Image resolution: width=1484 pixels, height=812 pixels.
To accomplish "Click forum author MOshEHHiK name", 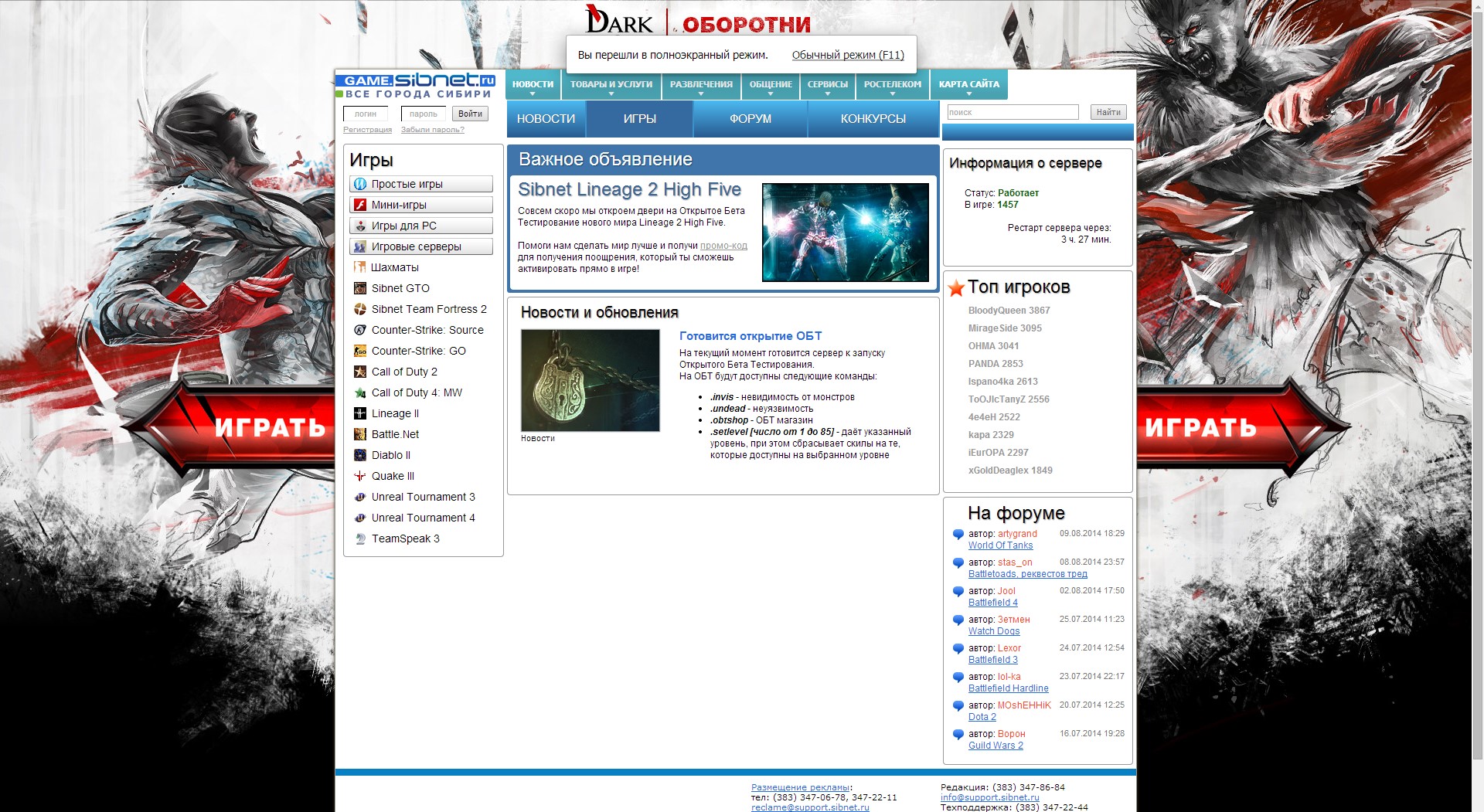I will point(1024,705).
